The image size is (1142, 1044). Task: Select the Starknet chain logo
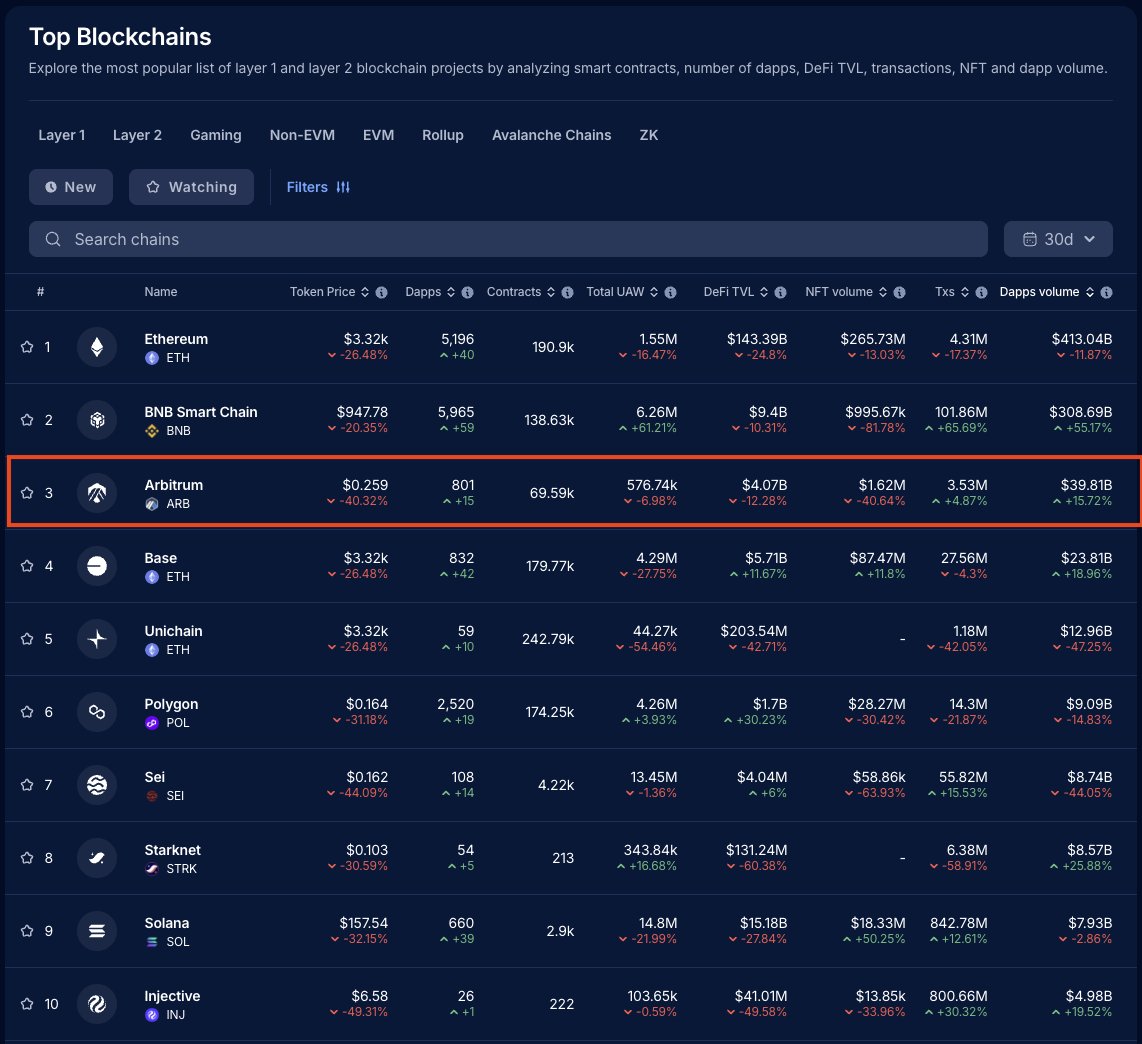(x=96, y=857)
